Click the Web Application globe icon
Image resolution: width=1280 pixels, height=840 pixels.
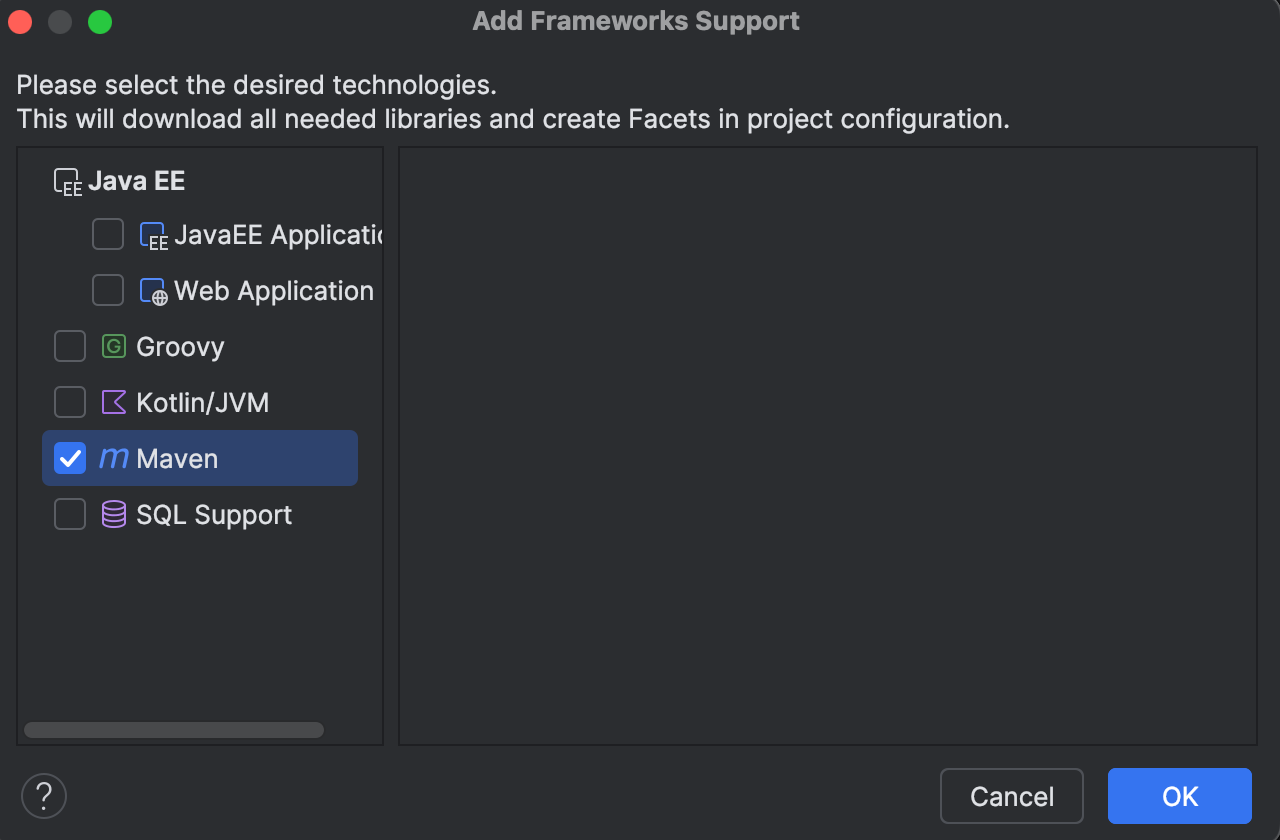click(153, 292)
